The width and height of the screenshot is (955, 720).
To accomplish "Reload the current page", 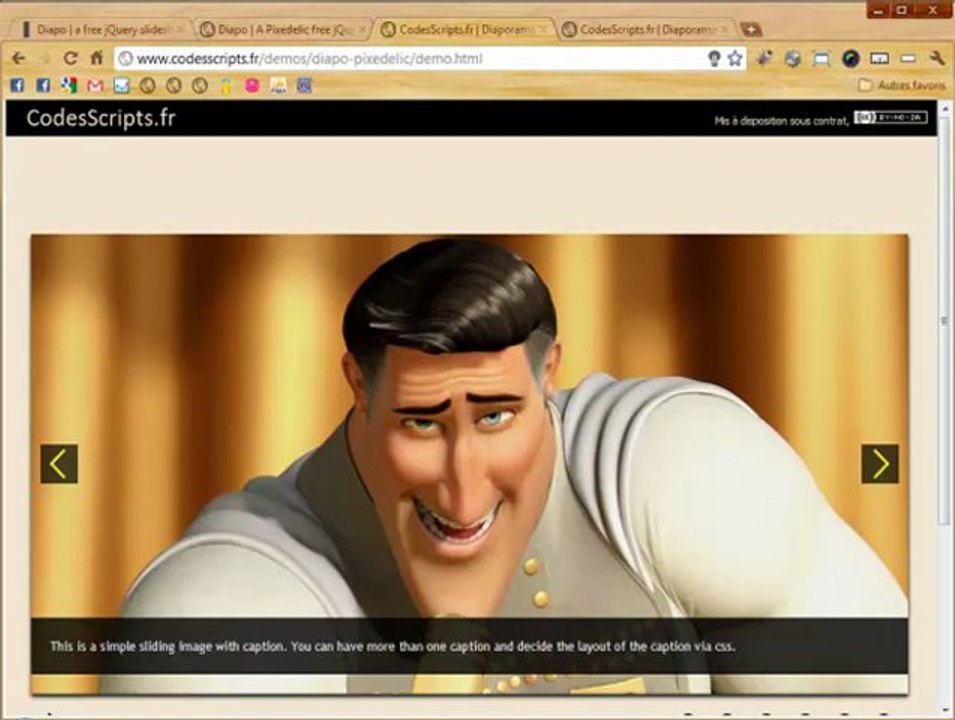I will coord(70,58).
